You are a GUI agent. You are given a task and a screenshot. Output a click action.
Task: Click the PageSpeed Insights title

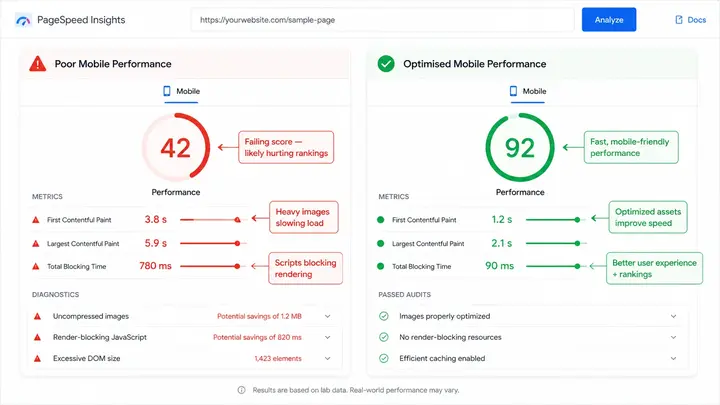(x=81, y=20)
